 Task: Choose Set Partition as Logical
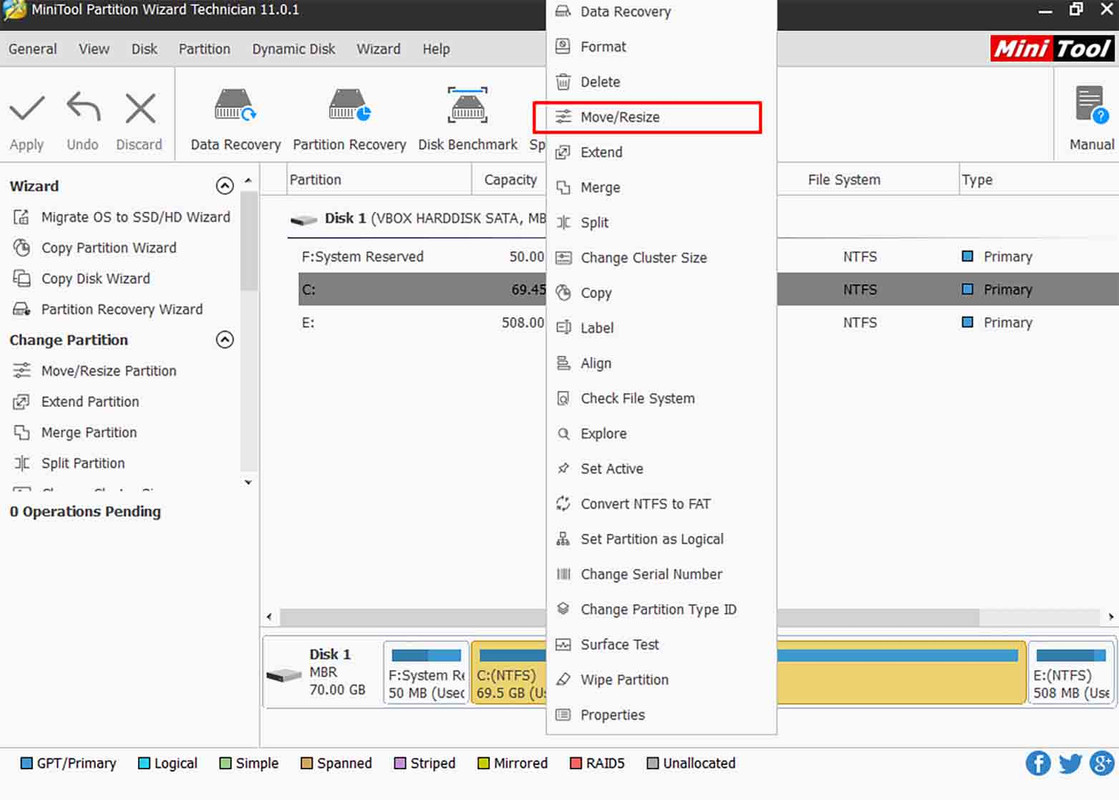tap(661, 539)
